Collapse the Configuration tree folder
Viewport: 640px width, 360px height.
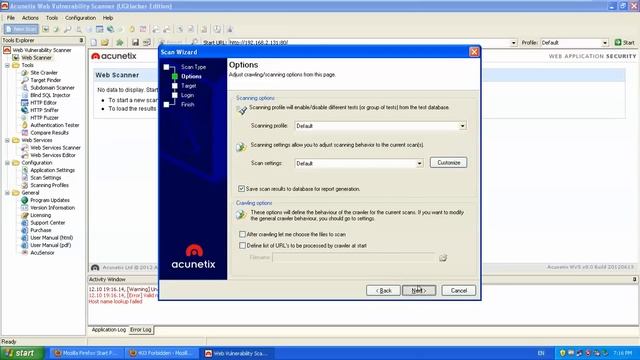point(7,163)
